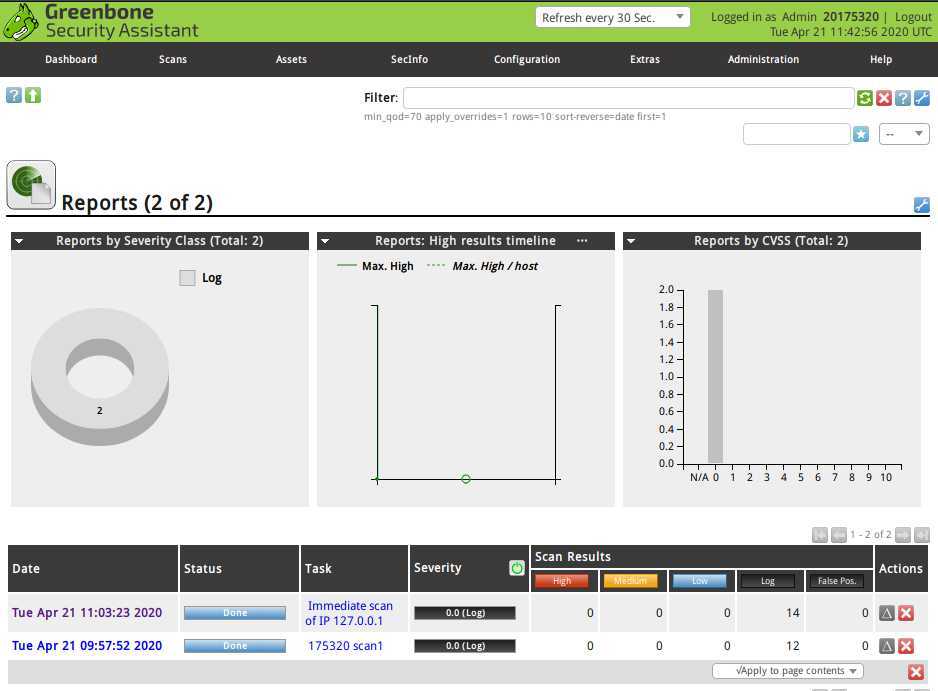The height and width of the screenshot is (691, 938).
Task: Open the saved filter dropdown showing --
Action: pos(904,134)
